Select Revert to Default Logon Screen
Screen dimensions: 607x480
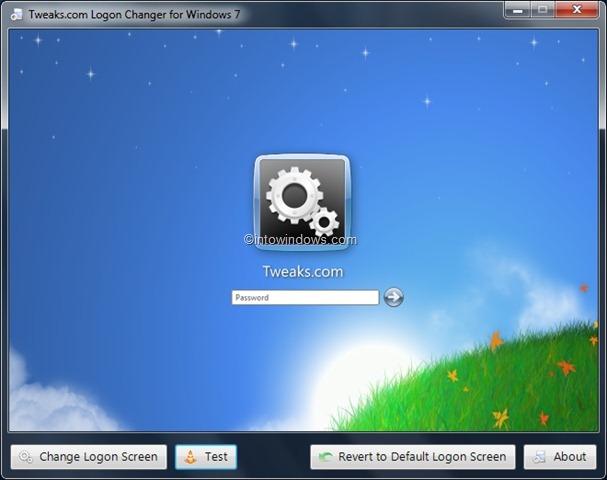(x=413, y=457)
